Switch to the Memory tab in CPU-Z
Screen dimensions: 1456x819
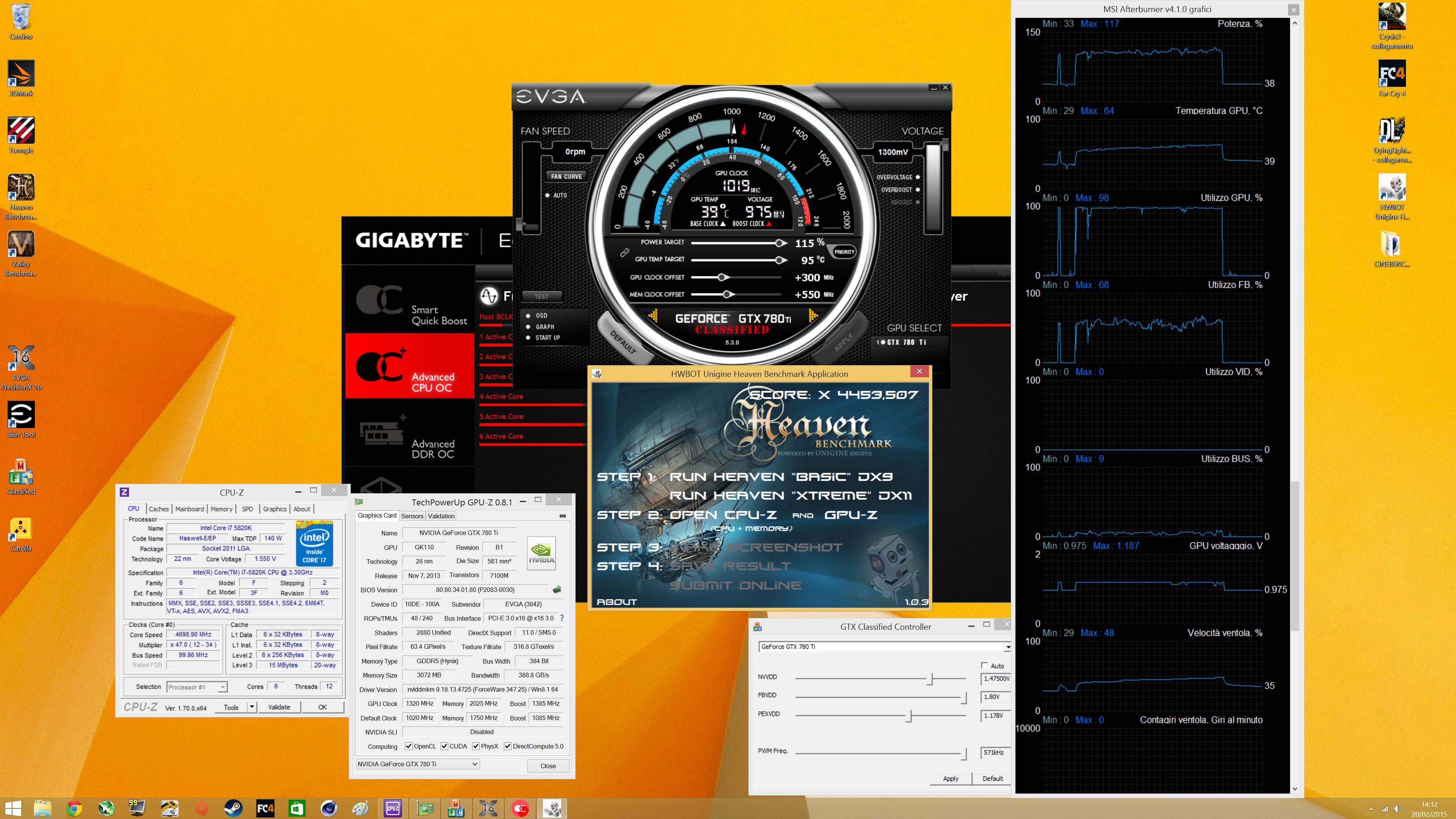[x=221, y=509]
